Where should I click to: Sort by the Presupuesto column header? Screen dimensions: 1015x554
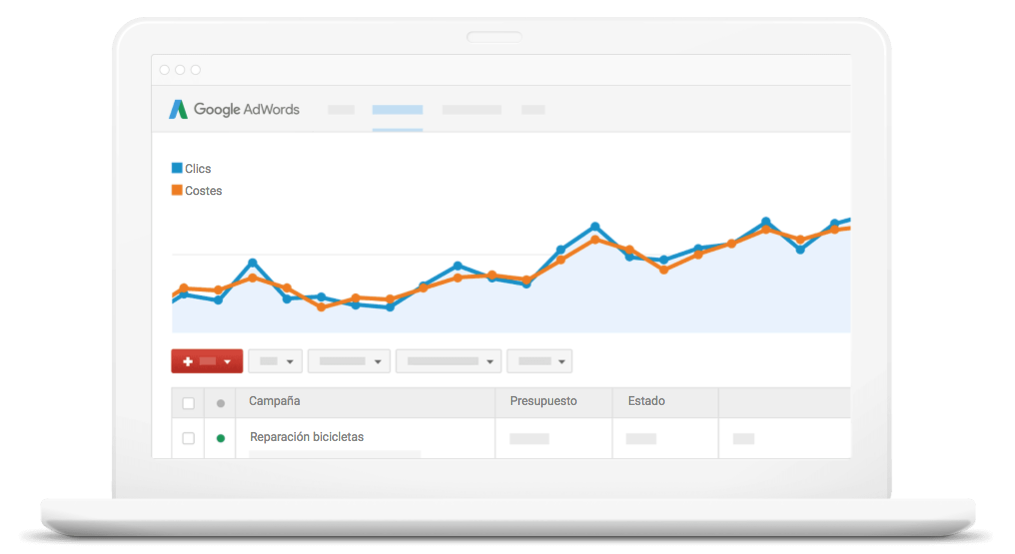click(x=543, y=401)
